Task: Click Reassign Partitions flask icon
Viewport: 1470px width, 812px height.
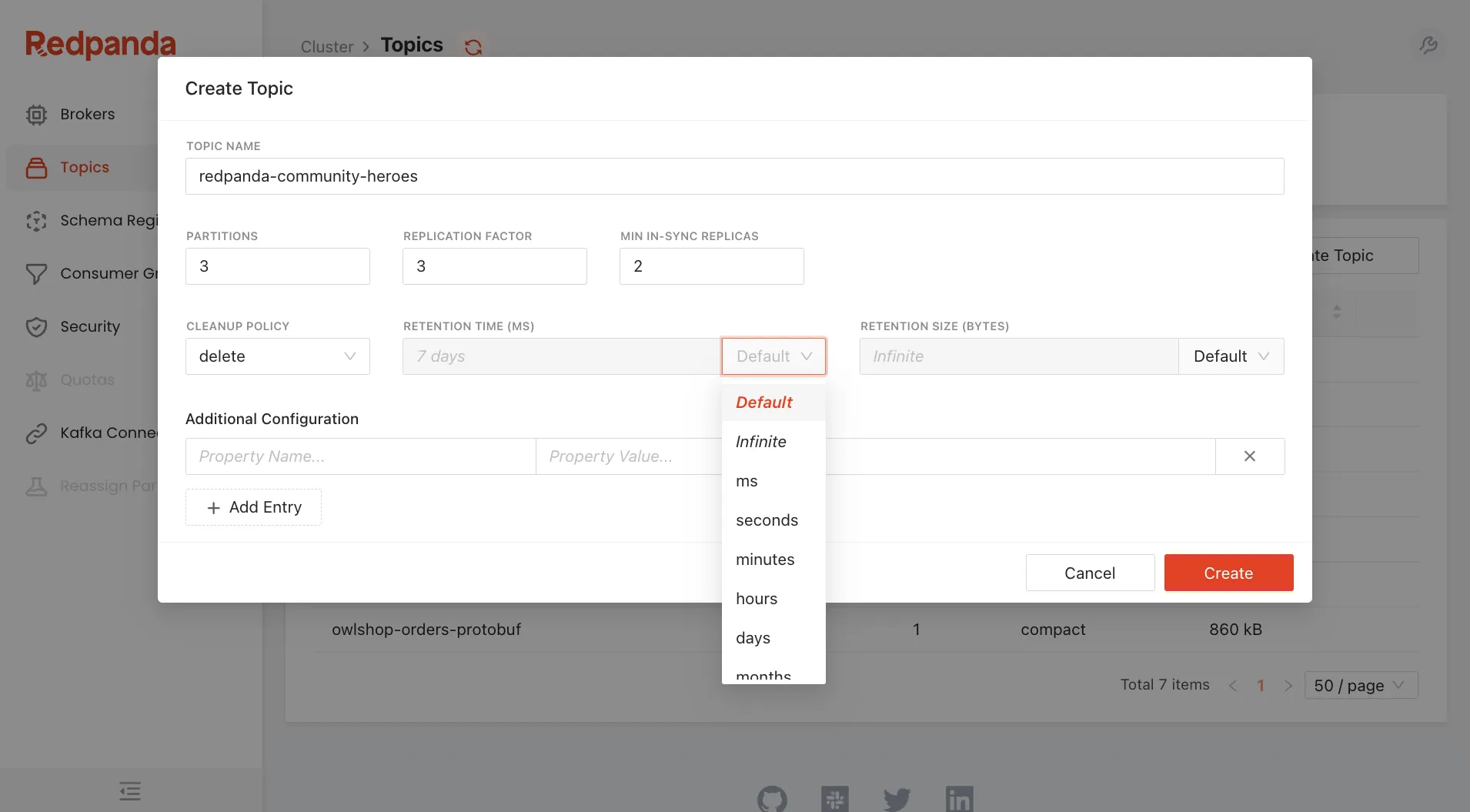Action: pyautogui.click(x=36, y=486)
